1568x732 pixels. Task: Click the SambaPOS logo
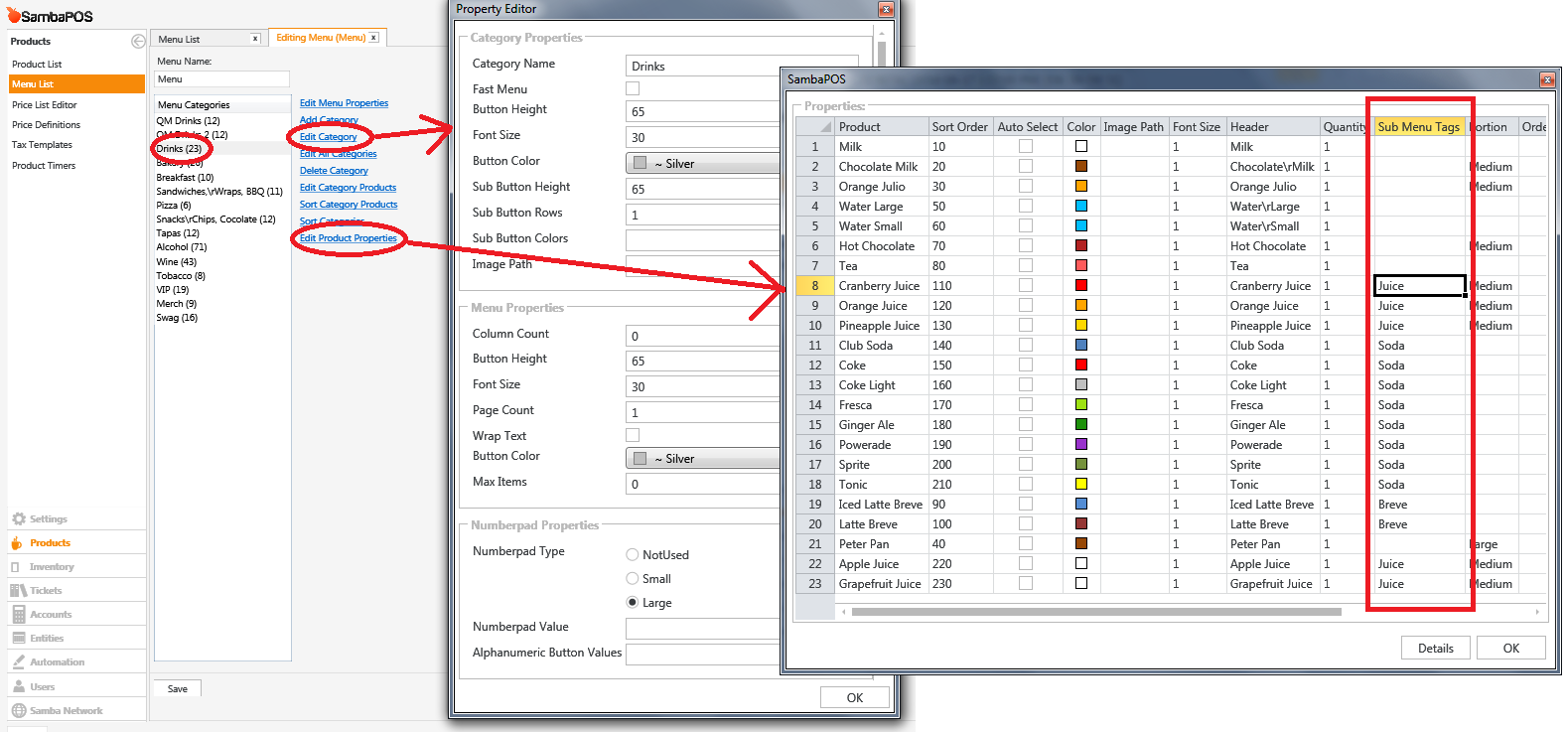pos(50,16)
